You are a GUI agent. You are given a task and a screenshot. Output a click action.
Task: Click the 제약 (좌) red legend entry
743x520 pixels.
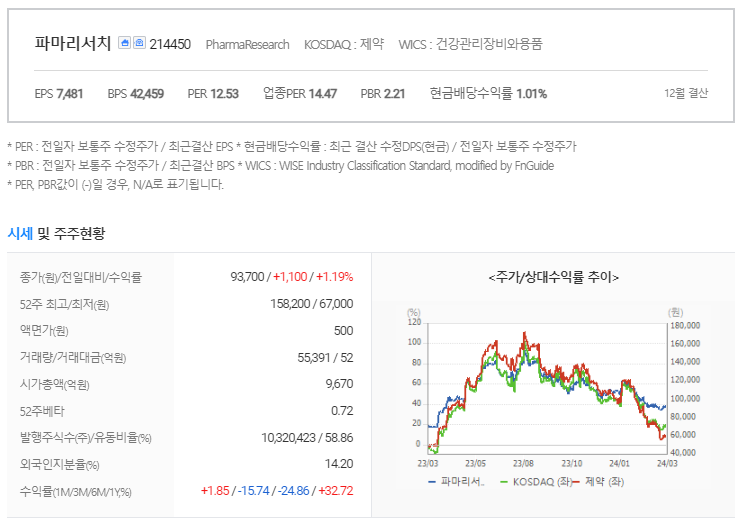point(598,482)
